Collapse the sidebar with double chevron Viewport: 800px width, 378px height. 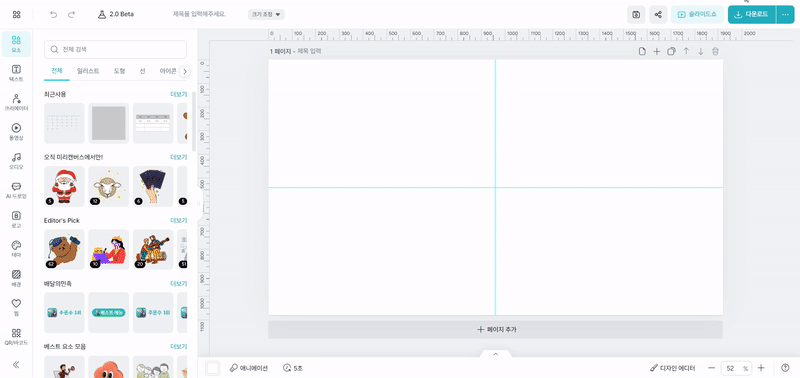[16, 364]
